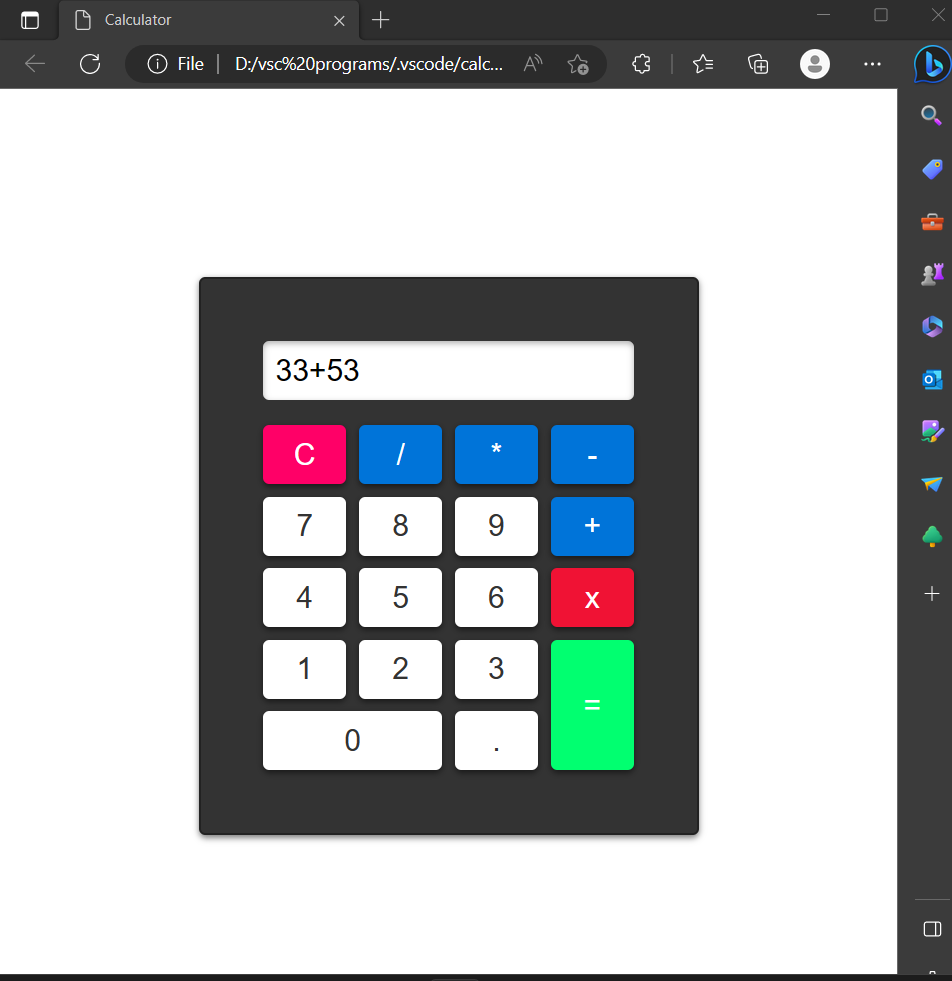Screen dimensions: 952x981
Task: Open the sidebar Outlook icon
Action: click(932, 380)
